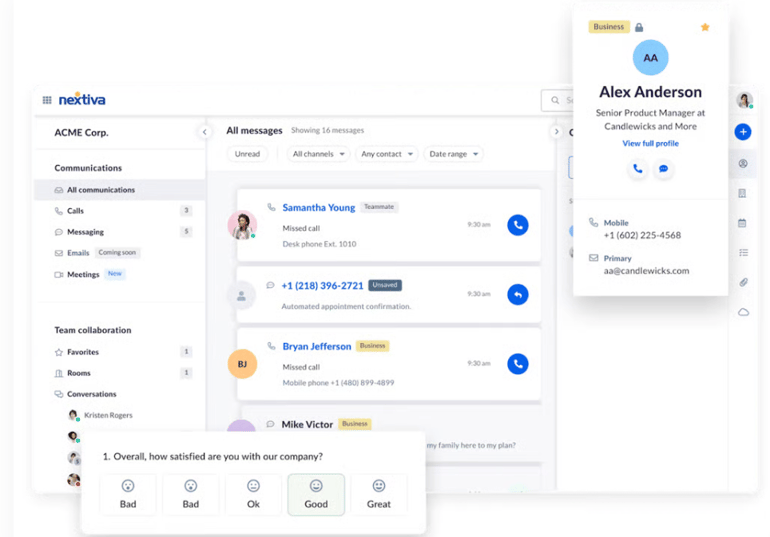This screenshot has width=770, height=537.
Task: Open the apps grid icon beside Nextiva logo
Action: [47, 100]
